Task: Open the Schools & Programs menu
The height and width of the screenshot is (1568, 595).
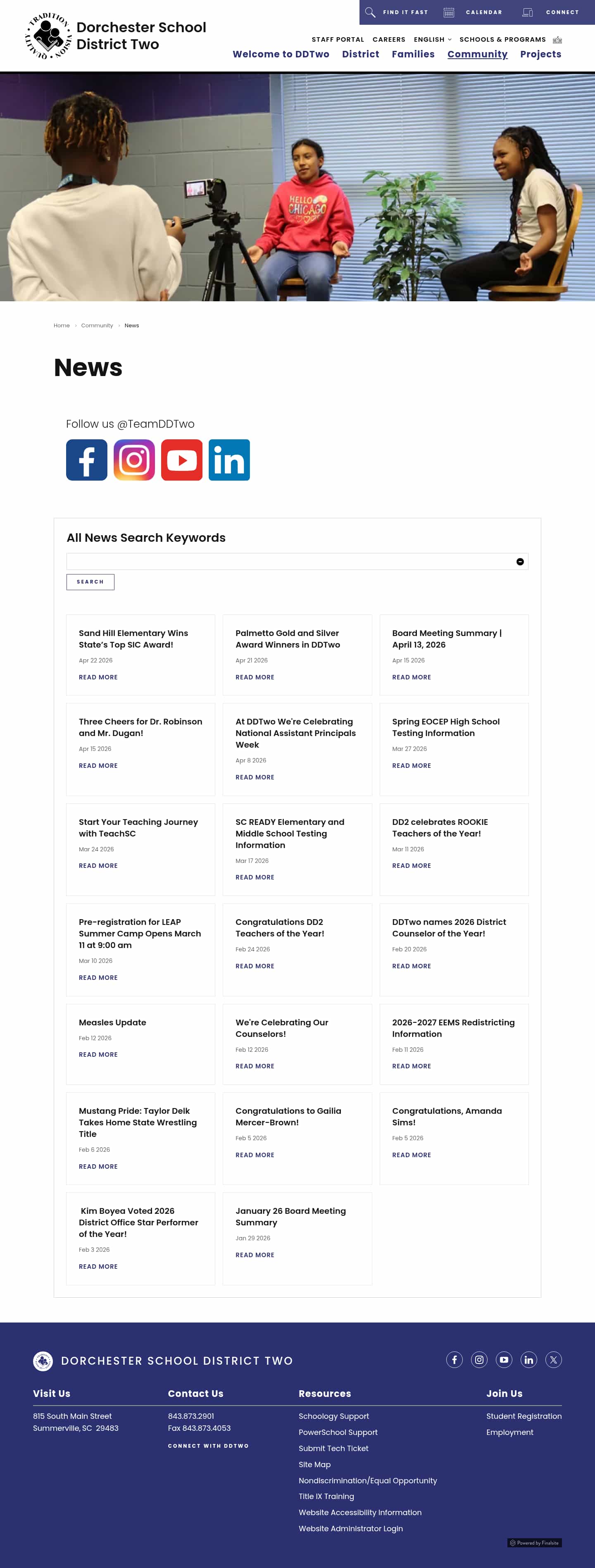Action: click(x=502, y=40)
